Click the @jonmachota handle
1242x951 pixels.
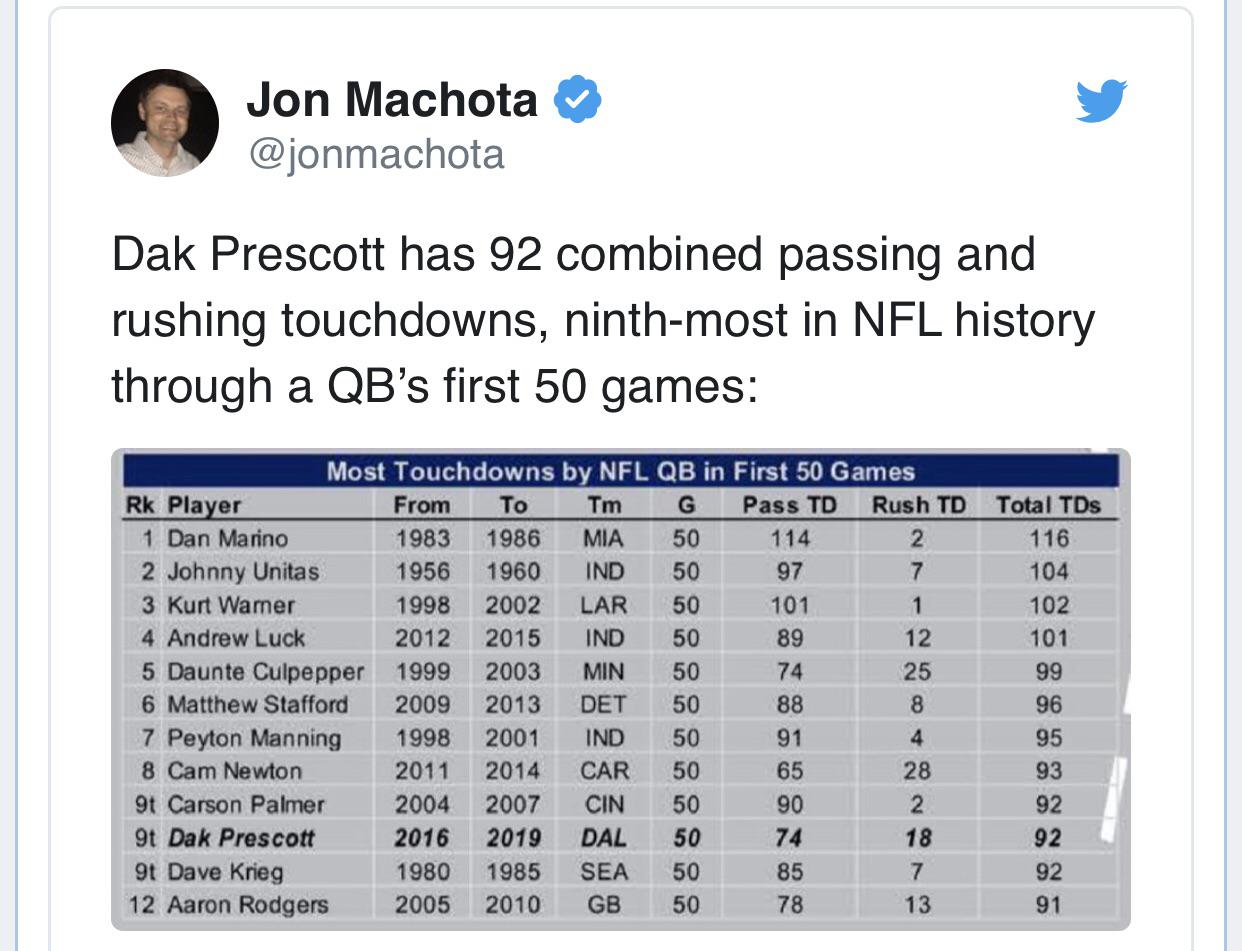point(375,154)
